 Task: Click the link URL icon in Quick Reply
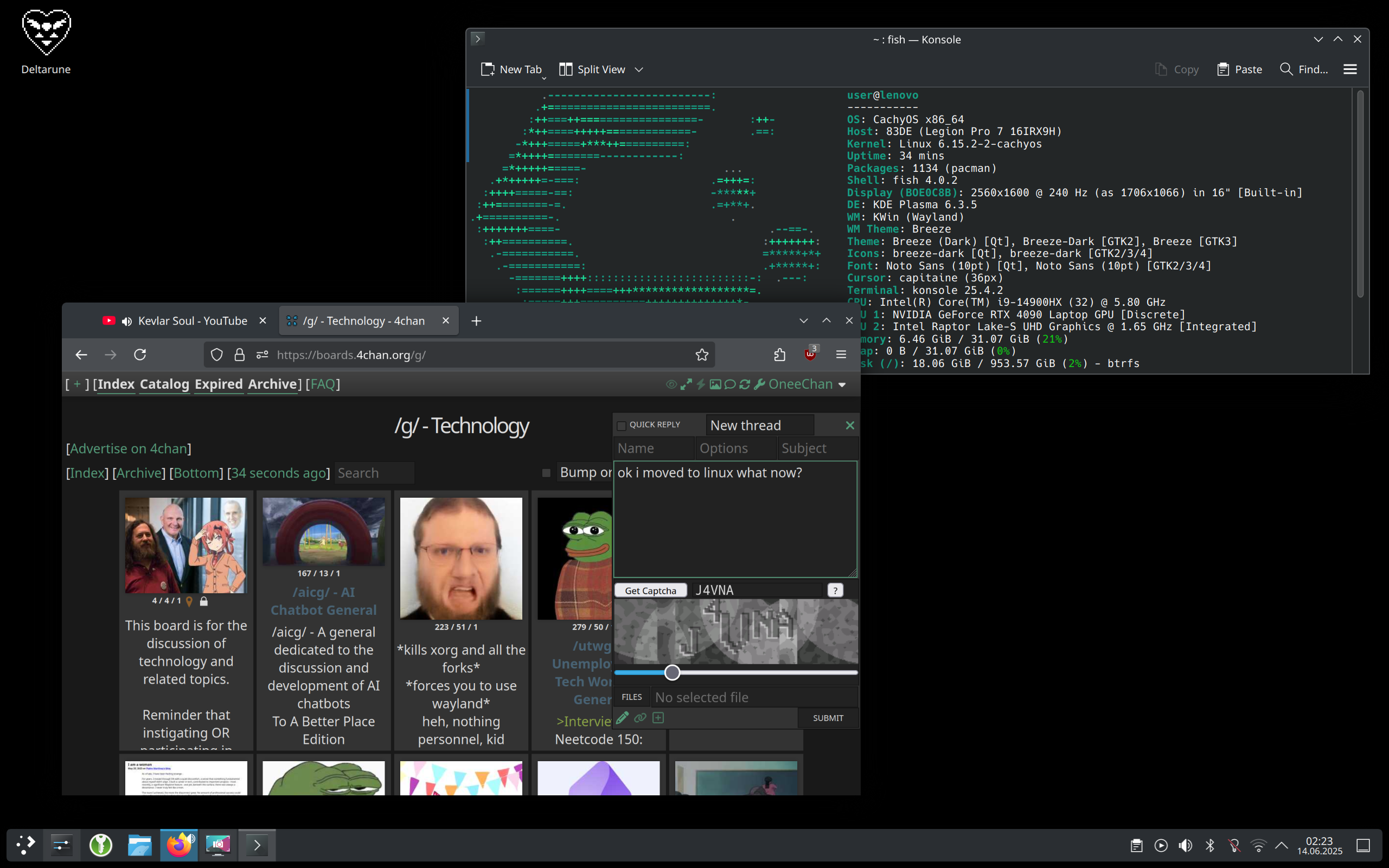point(640,718)
